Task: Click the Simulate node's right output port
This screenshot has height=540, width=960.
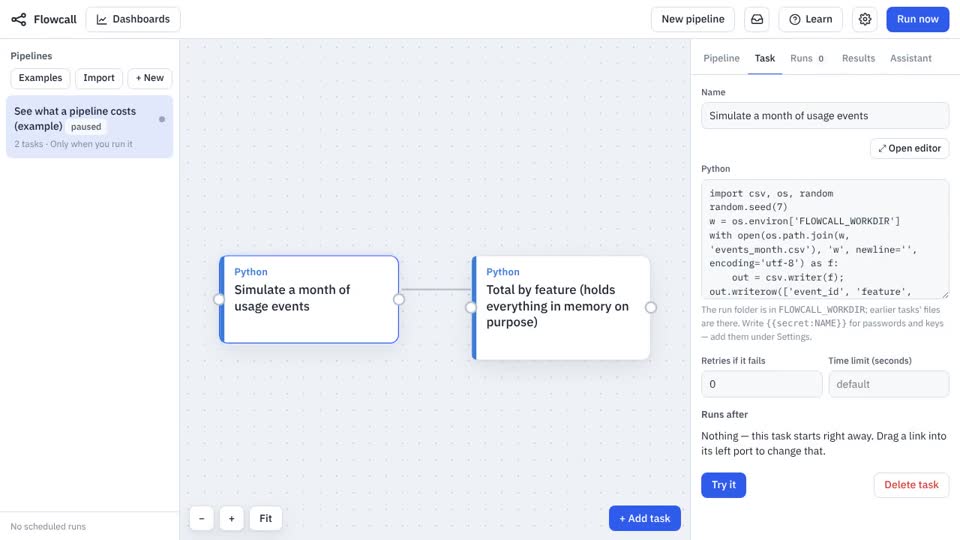Action: coord(399,299)
